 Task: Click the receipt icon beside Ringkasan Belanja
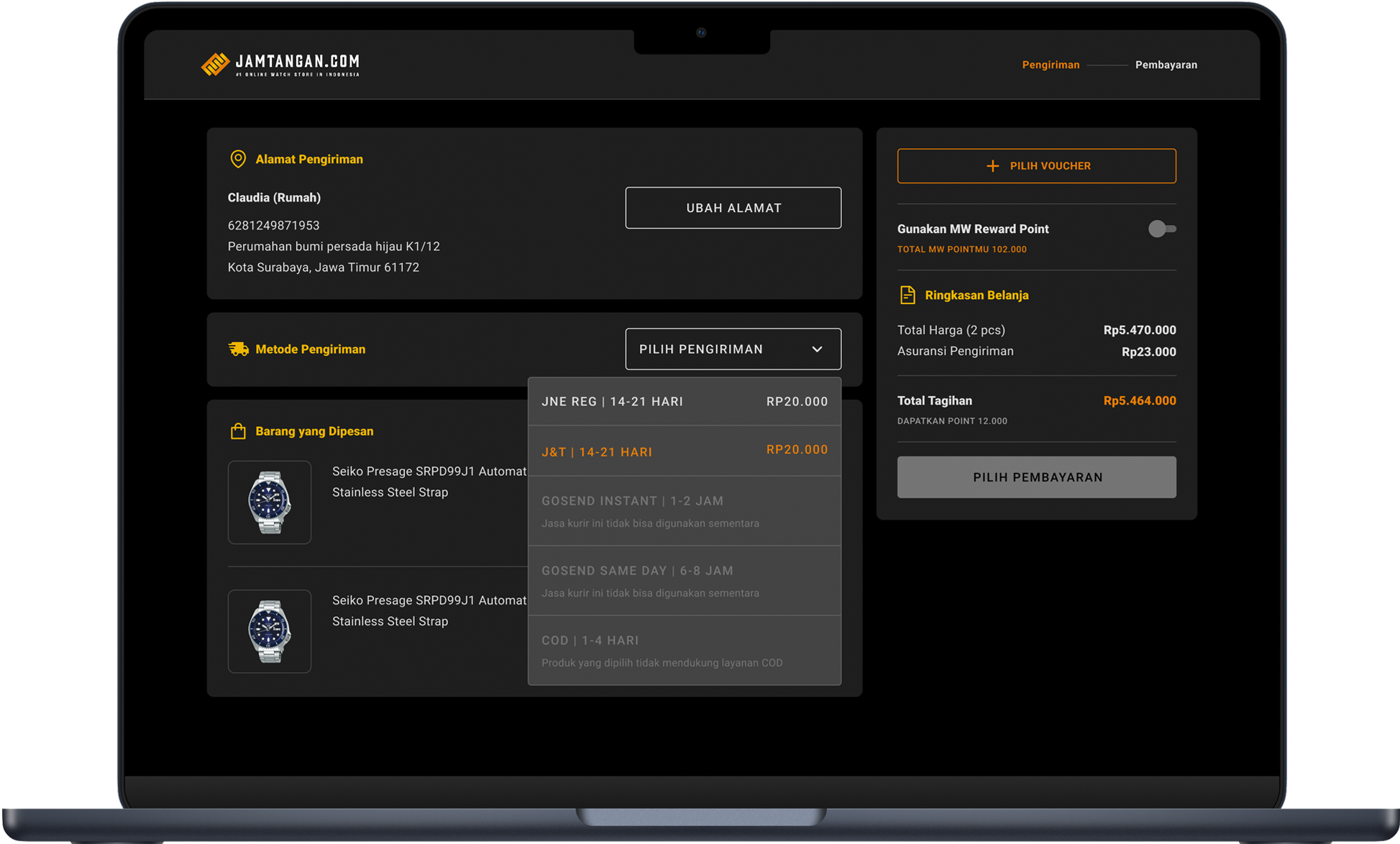[907, 295]
